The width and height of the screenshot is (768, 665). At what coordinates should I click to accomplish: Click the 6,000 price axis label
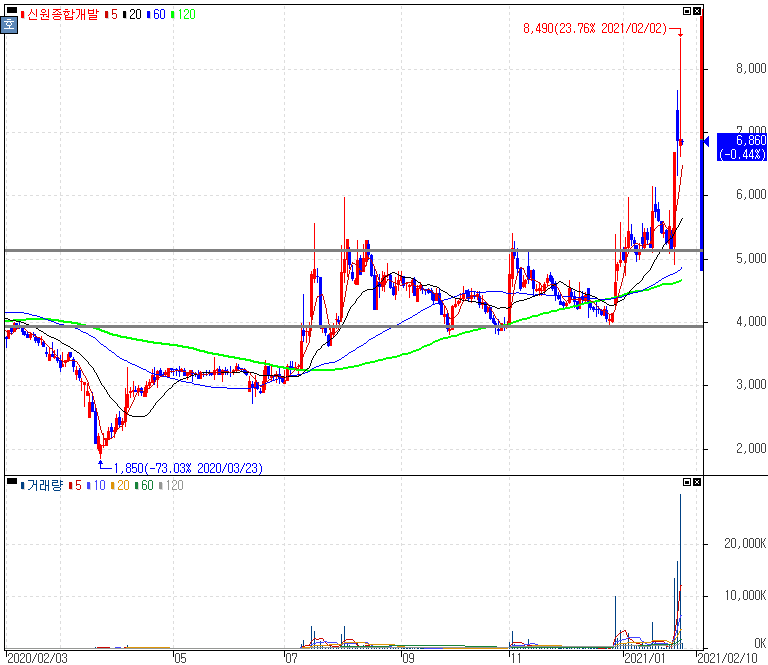point(751,194)
